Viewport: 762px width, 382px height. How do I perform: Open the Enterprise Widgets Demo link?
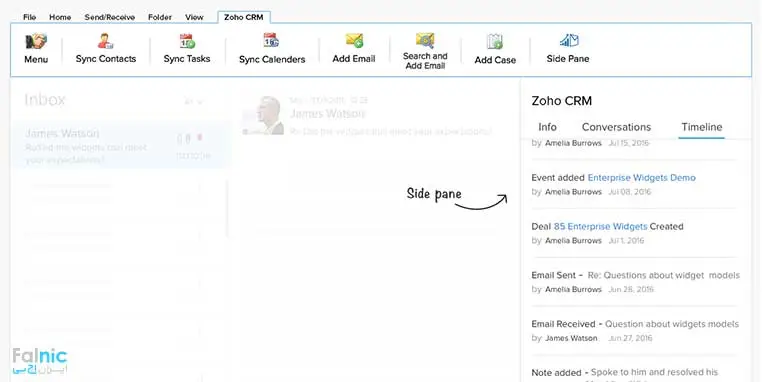(x=641, y=178)
